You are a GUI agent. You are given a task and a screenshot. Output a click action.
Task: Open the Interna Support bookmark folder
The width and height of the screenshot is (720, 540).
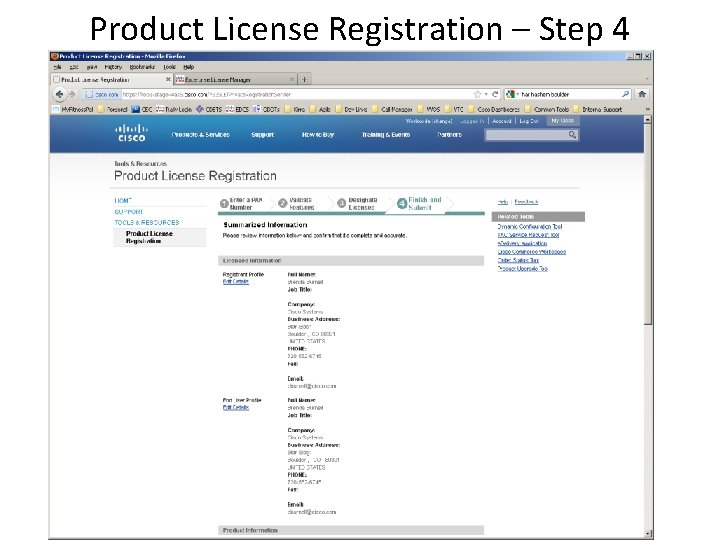[597, 109]
